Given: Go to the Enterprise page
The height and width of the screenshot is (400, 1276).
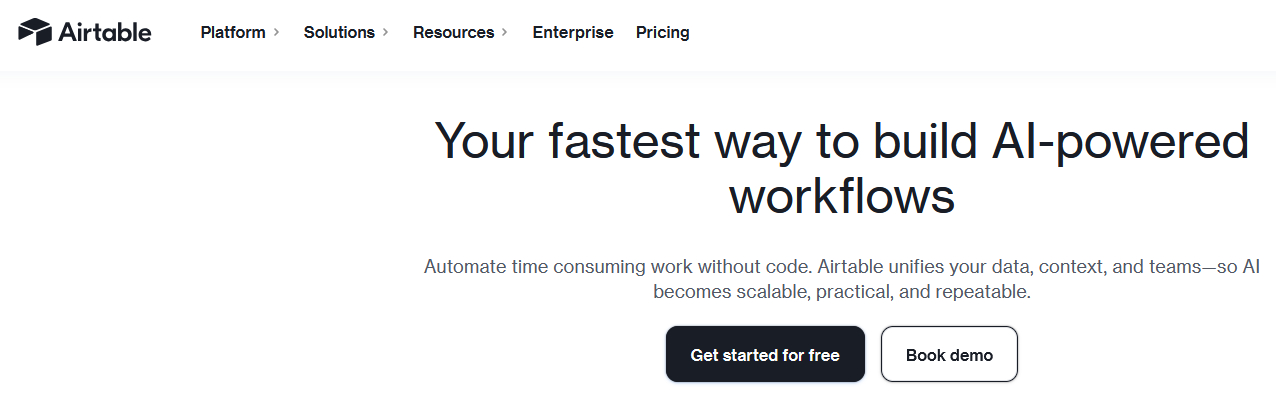Looking at the screenshot, I should coord(573,32).
